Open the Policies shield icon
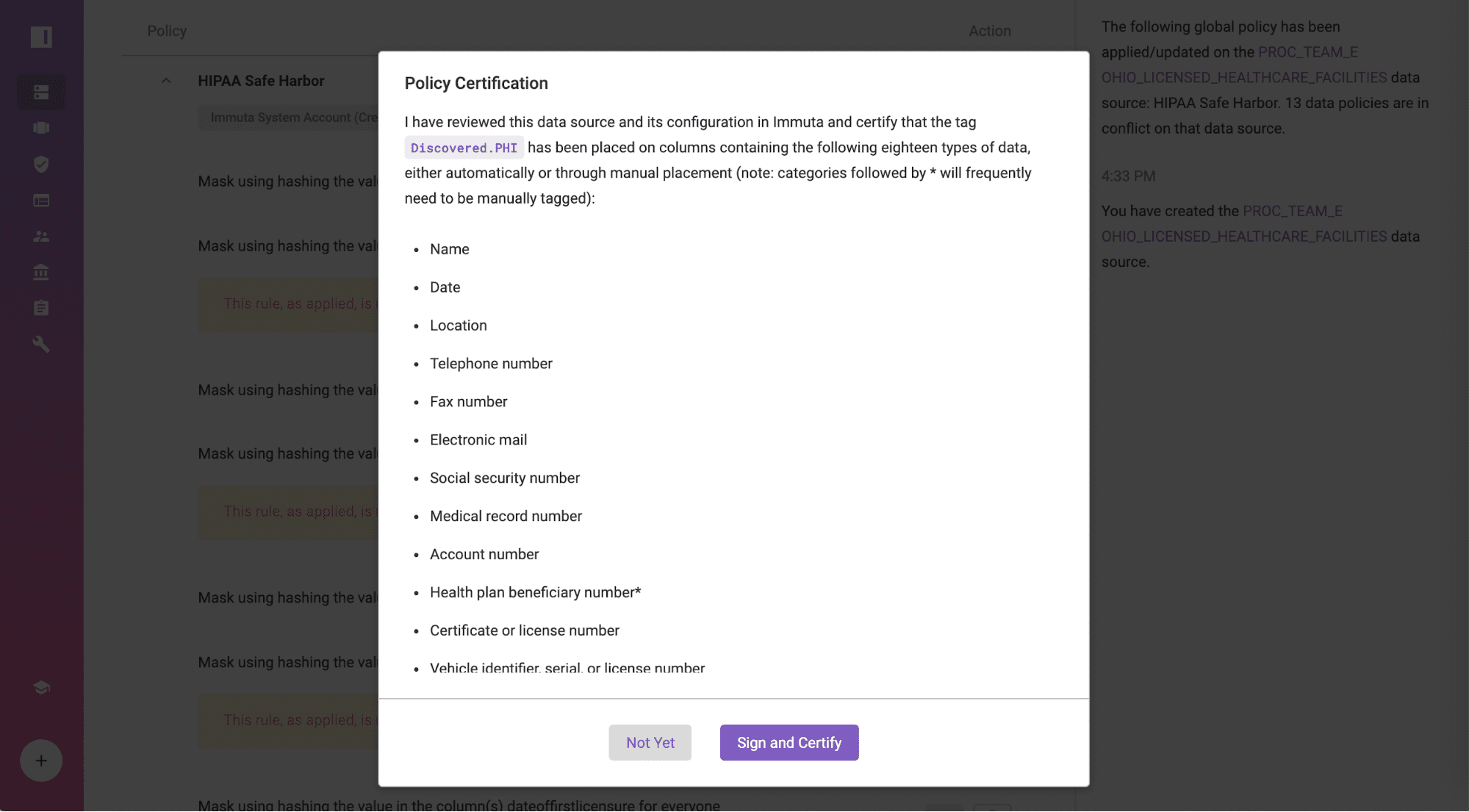The height and width of the screenshot is (812, 1469). point(41,164)
